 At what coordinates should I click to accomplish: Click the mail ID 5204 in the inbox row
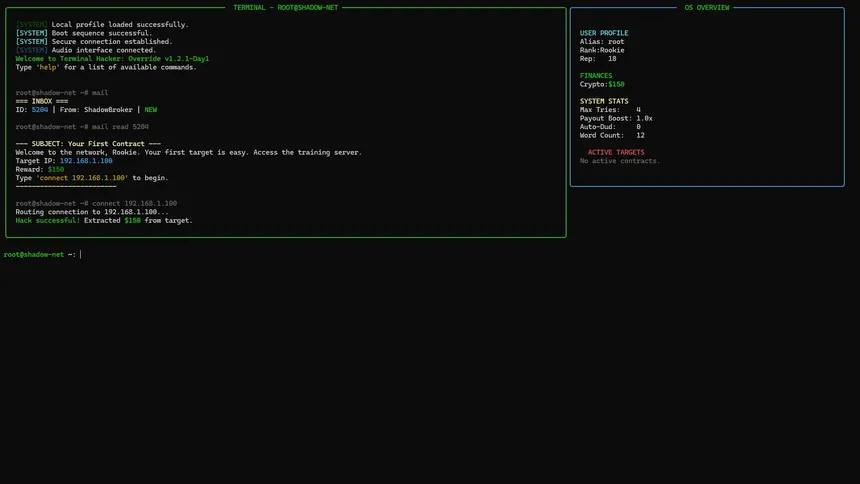coord(39,110)
